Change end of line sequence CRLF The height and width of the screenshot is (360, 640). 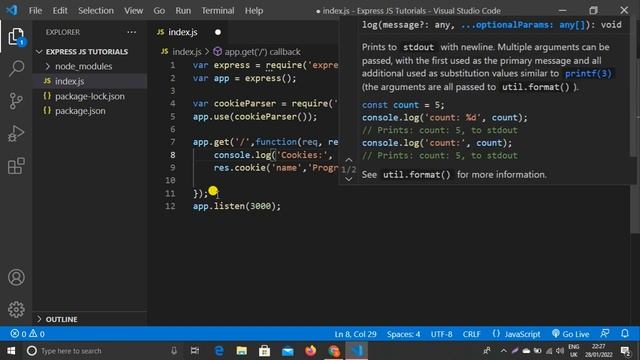point(471,334)
